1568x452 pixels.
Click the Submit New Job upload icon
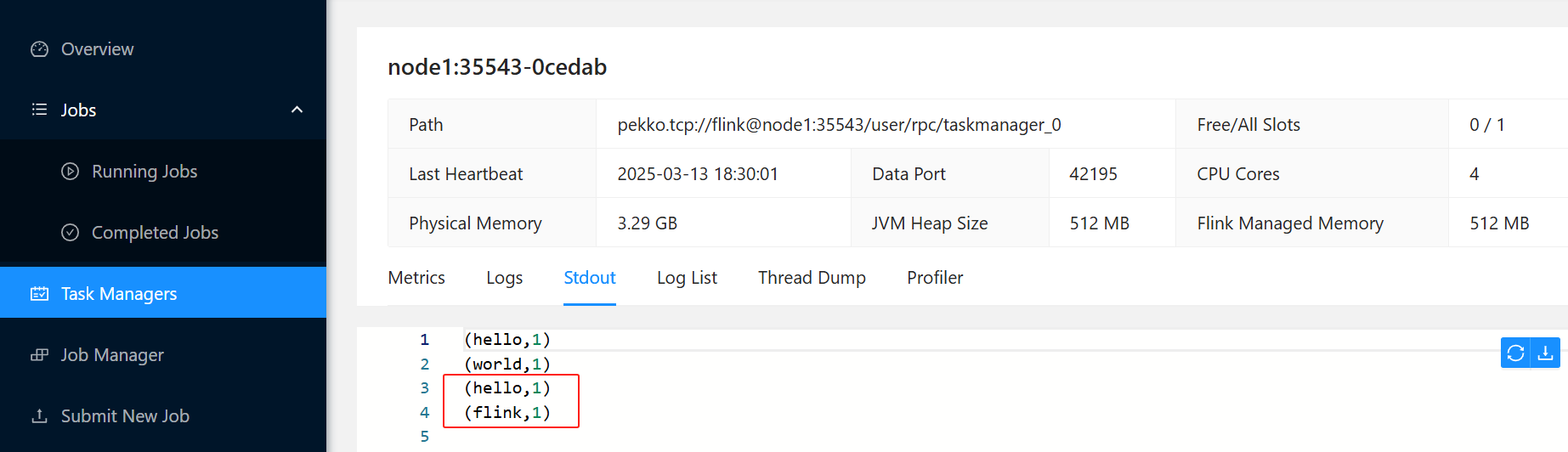click(39, 416)
